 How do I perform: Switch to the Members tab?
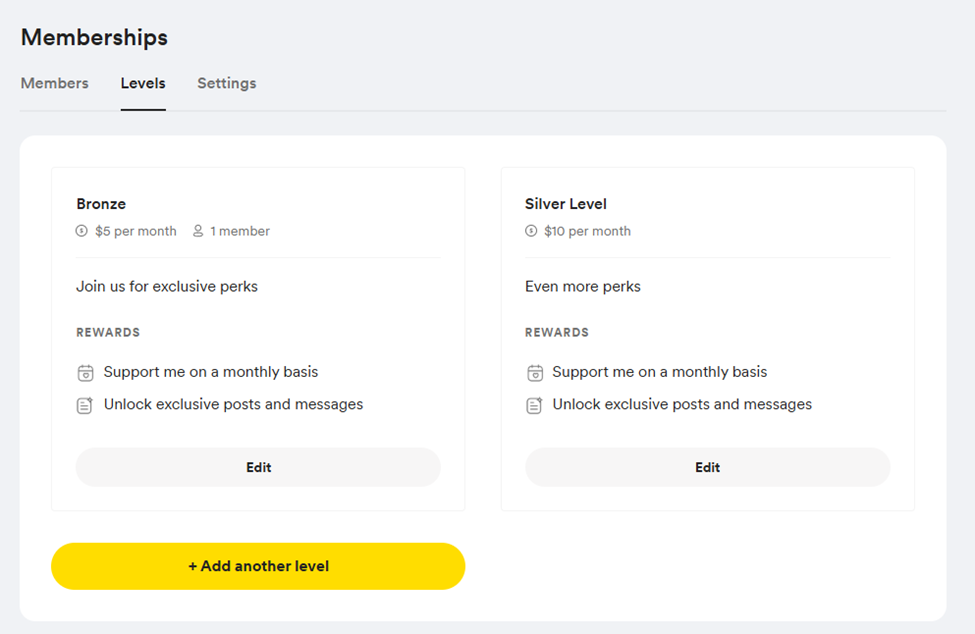coord(55,83)
